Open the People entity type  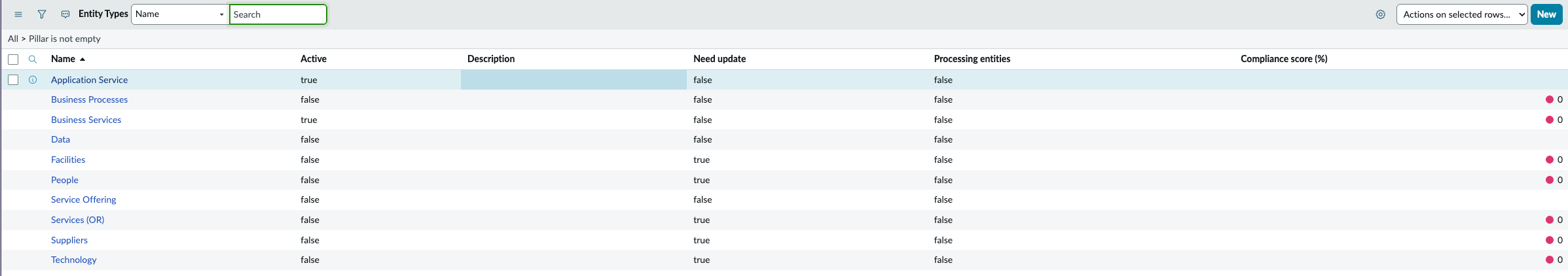(65, 180)
